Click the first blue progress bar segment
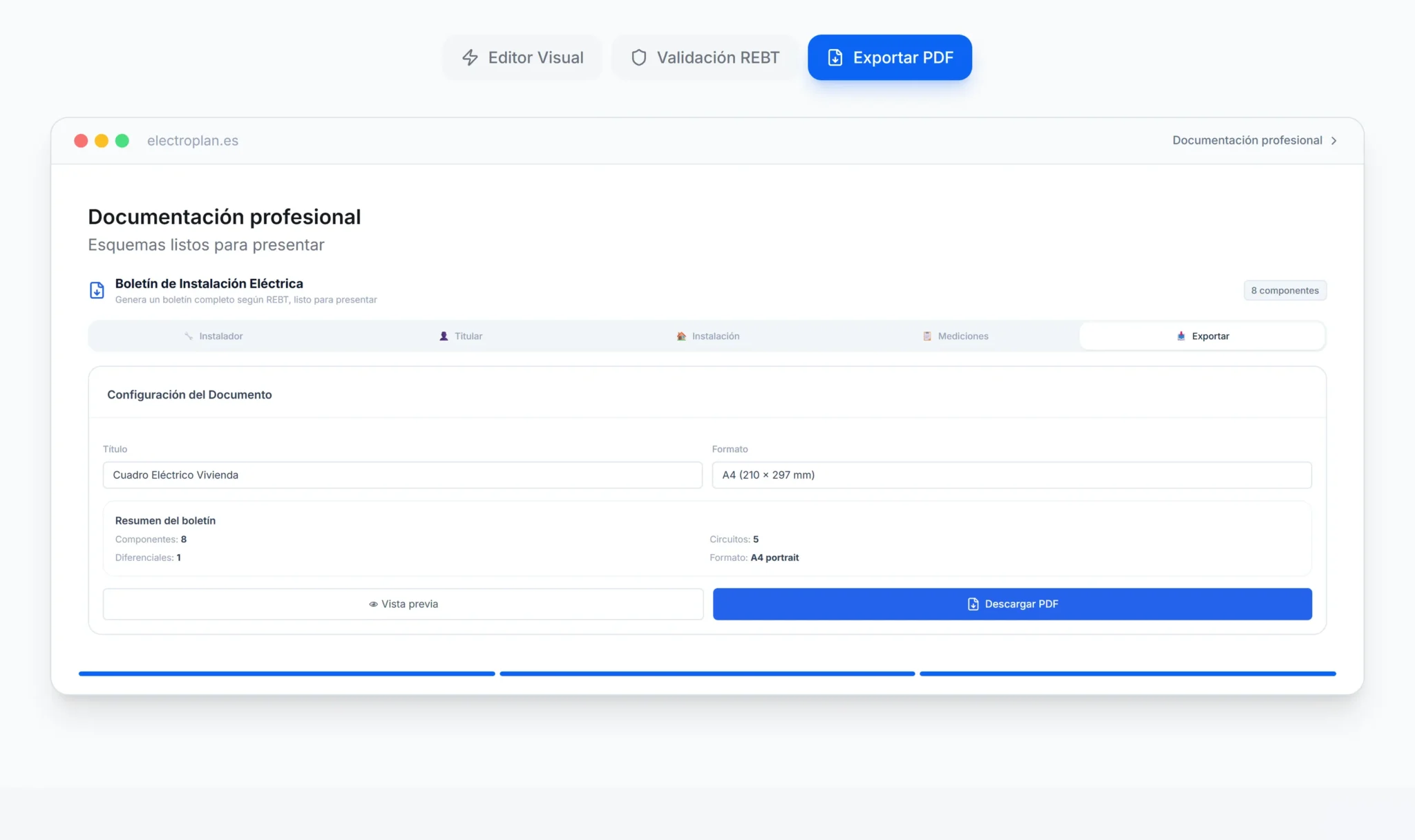The width and height of the screenshot is (1415, 840). tap(287, 674)
